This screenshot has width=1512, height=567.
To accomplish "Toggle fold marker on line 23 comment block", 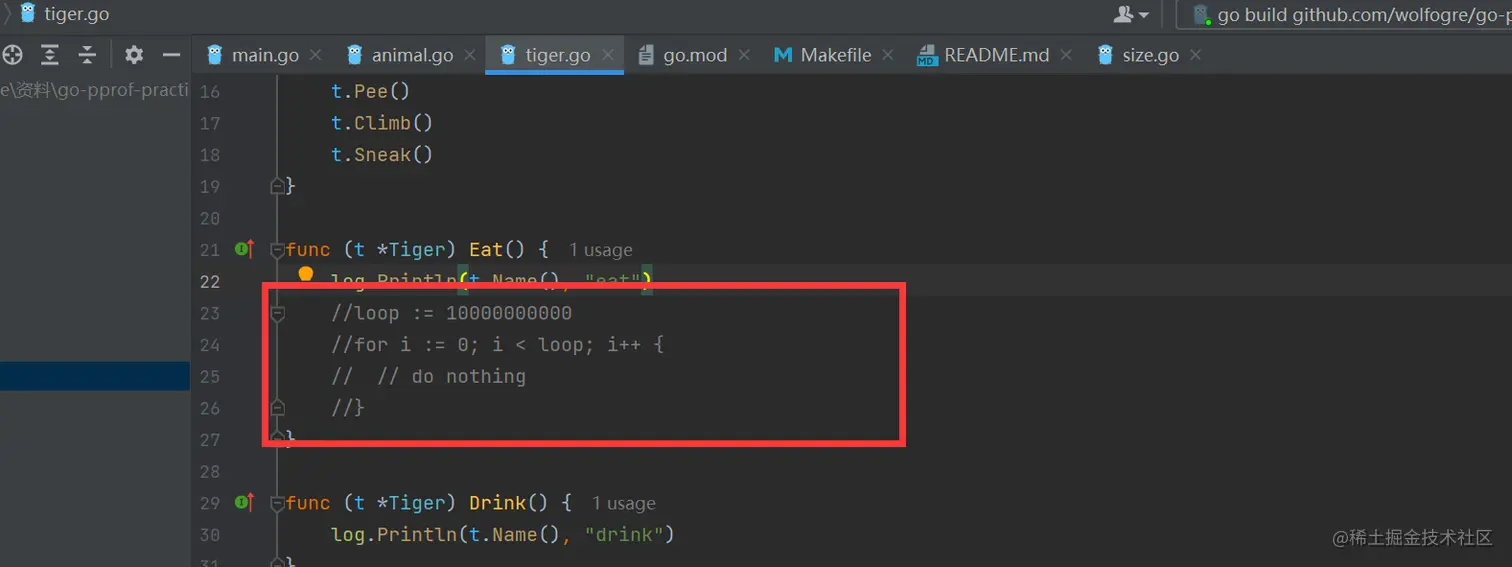I will pos(277,314).
